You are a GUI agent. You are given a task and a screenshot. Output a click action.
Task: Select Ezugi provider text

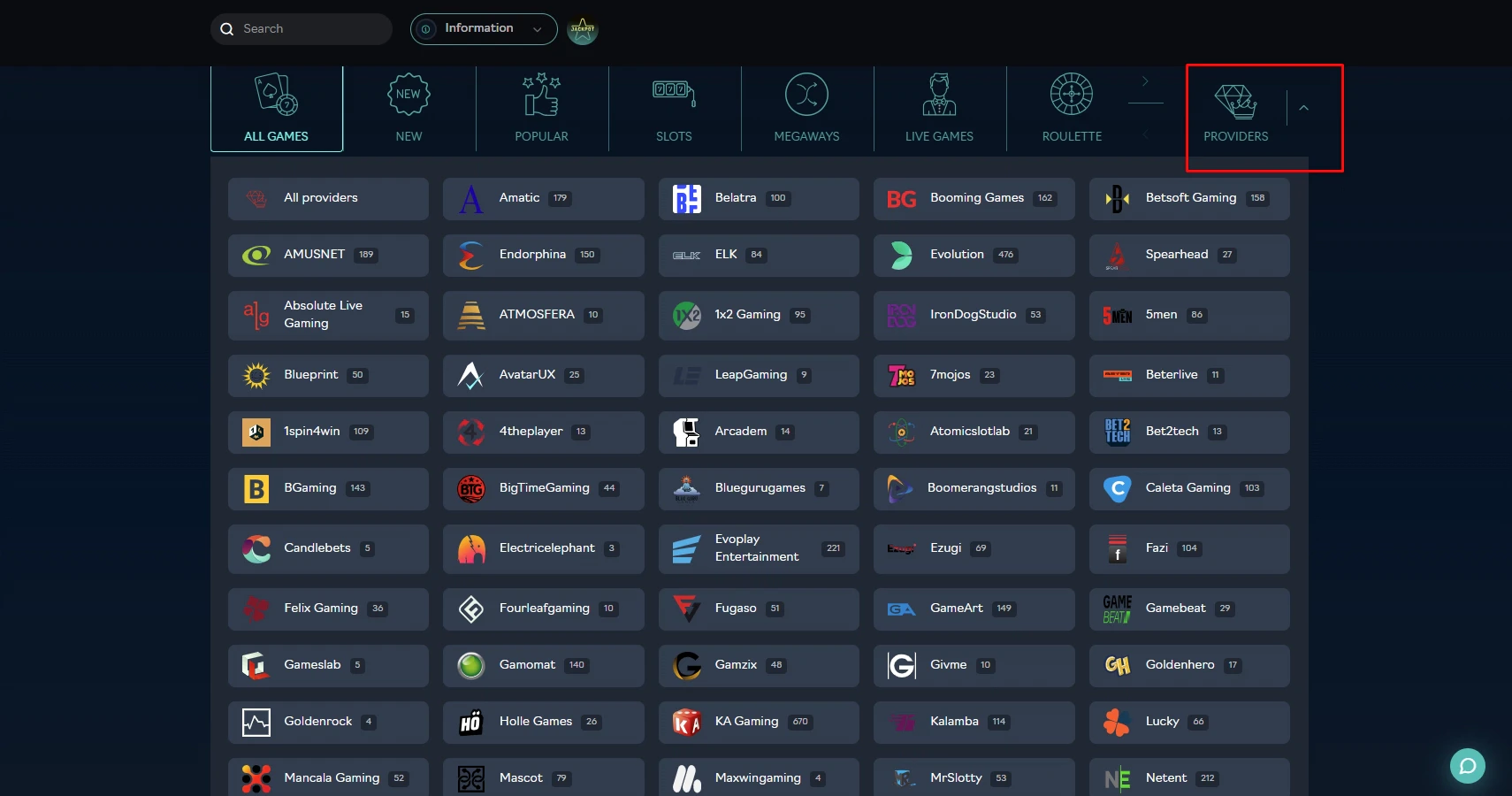(x=945, y=547)
